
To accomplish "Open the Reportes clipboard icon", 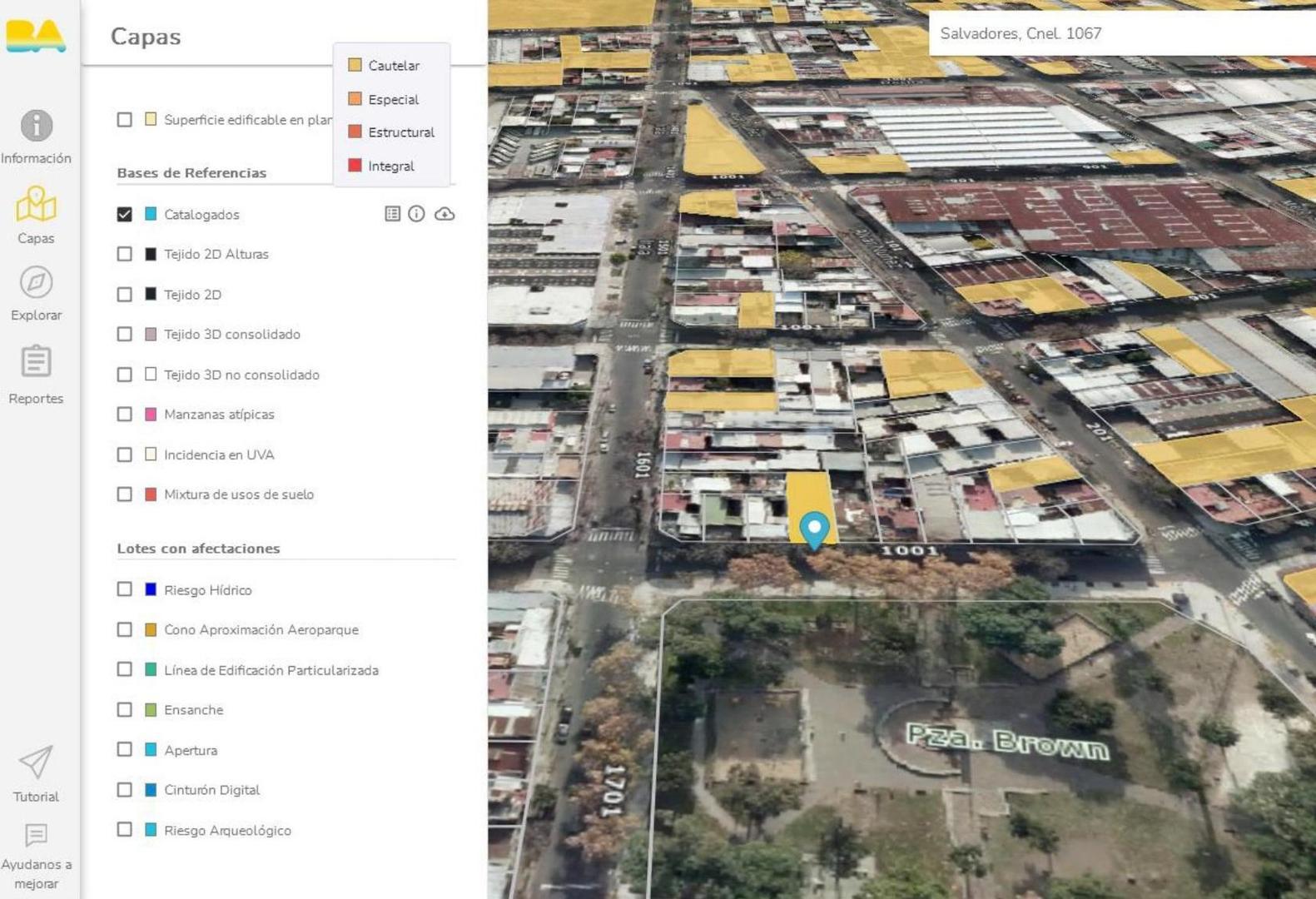I will pyautogui.click(x=36, y=362).
